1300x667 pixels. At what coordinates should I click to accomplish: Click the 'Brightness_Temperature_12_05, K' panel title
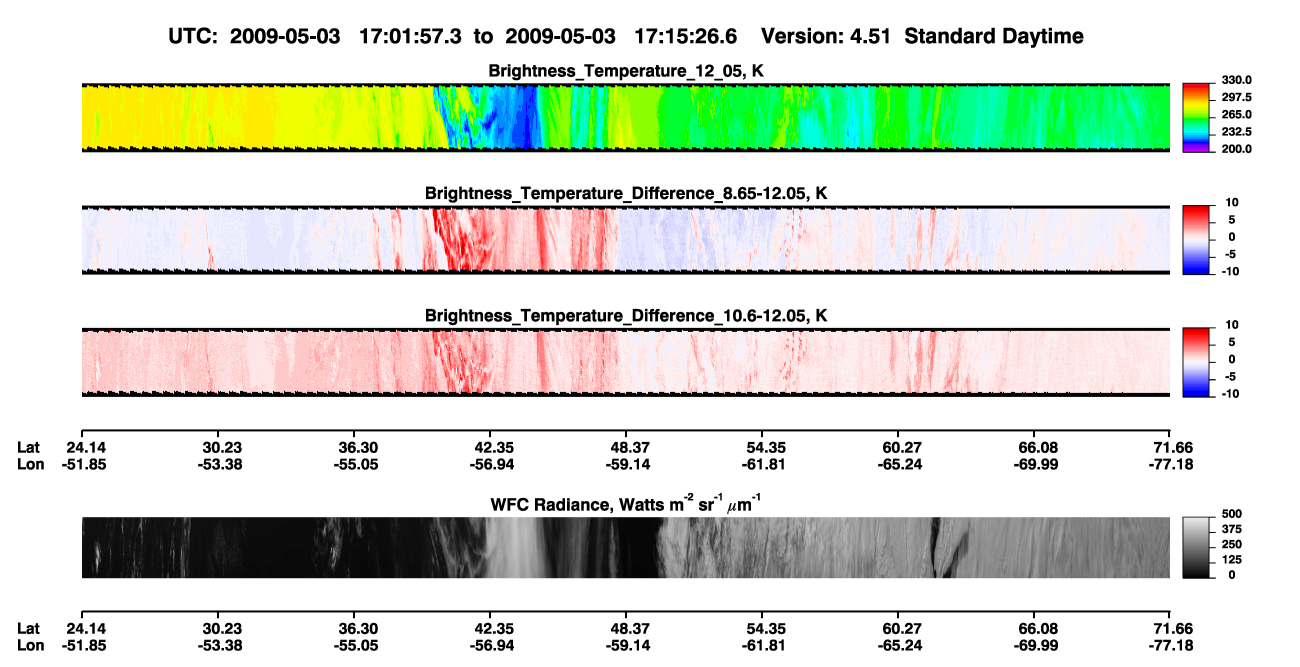click(625, 71)
